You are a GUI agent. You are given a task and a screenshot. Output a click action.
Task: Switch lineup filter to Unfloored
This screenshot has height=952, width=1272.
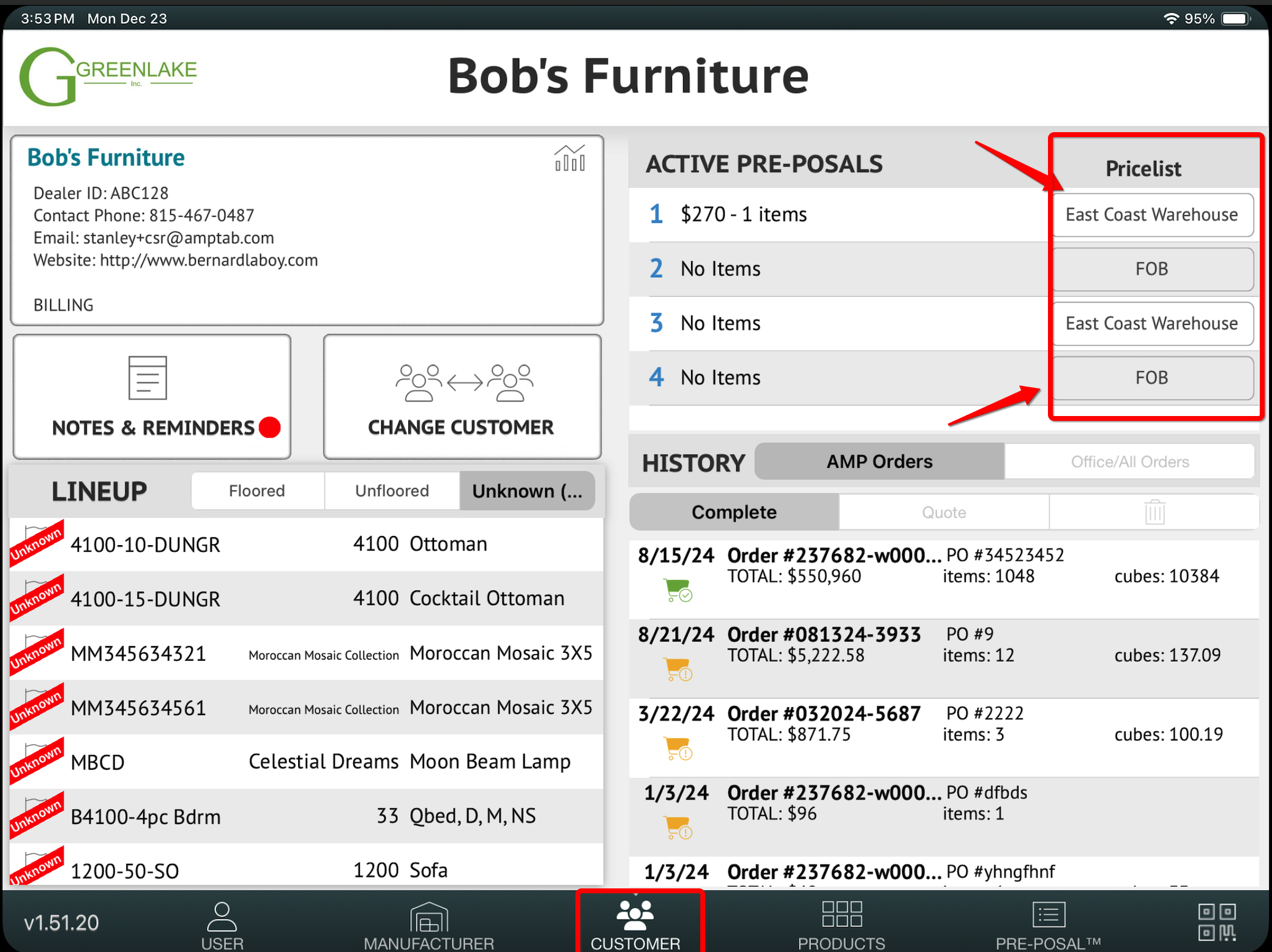tap(392, 491)
